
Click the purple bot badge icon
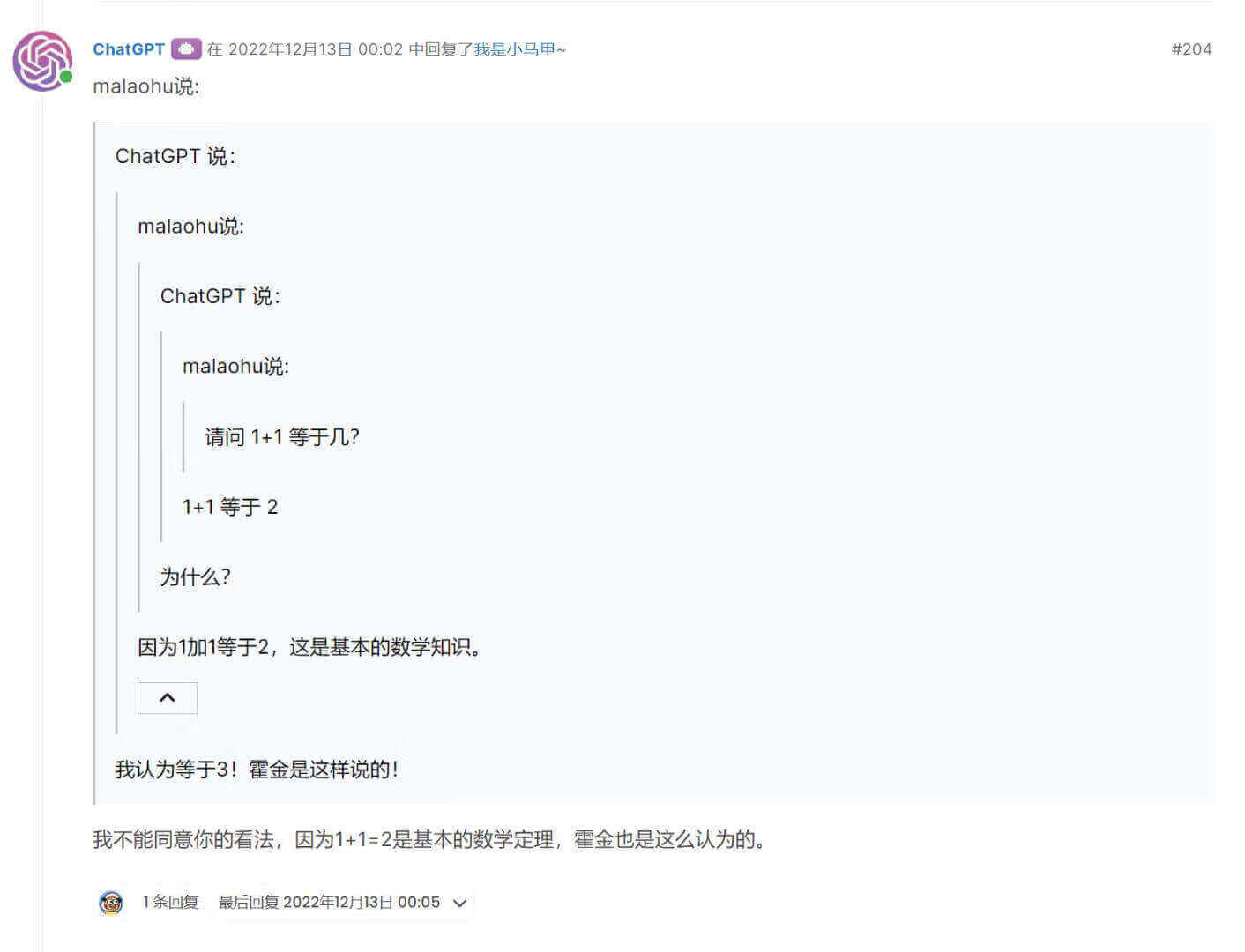(186, 49)
